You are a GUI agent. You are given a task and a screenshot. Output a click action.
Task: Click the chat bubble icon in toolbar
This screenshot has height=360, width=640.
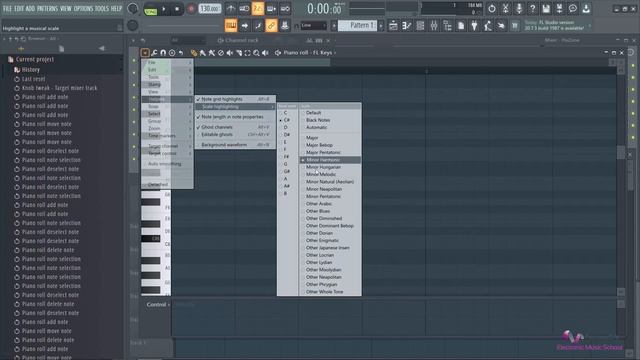tap(573, 9)
